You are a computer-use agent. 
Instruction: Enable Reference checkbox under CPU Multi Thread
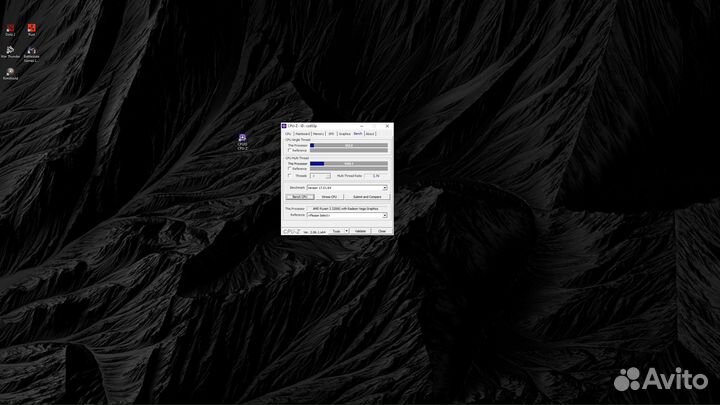point(289,168)
